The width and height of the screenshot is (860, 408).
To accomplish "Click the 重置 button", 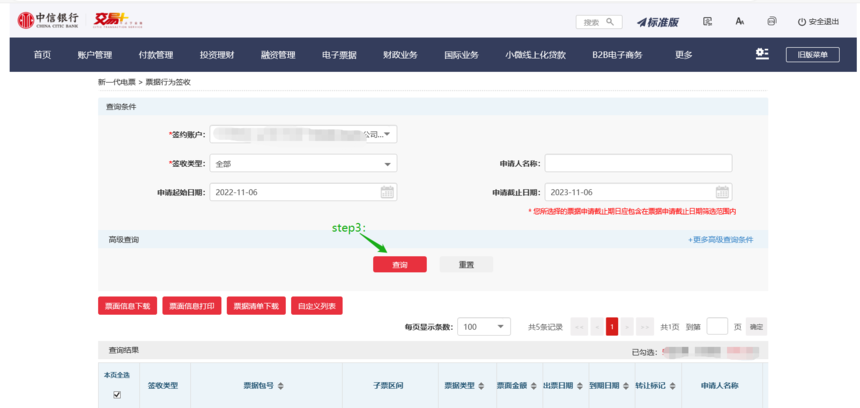I will click(x=466, y=265).
